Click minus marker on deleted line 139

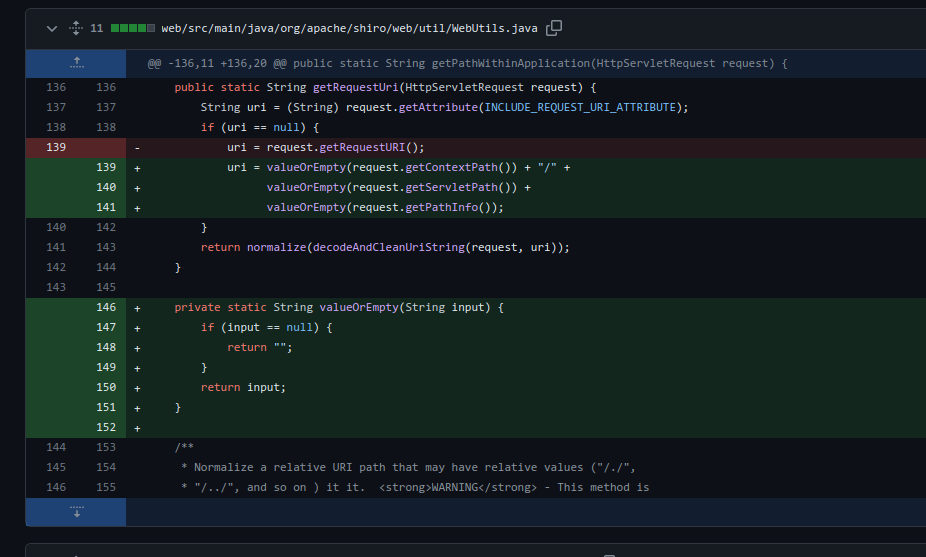click(x=137, y=148)
